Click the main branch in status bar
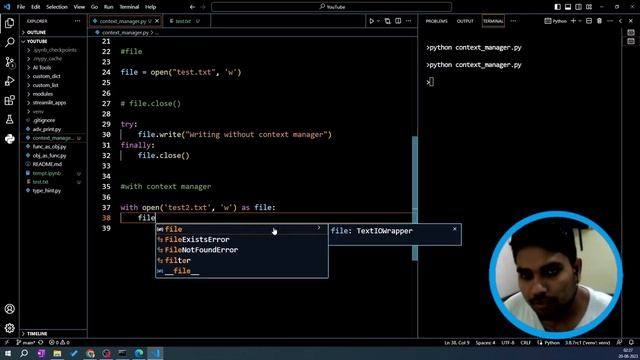The image size is (640, 360). click(25, 342)
